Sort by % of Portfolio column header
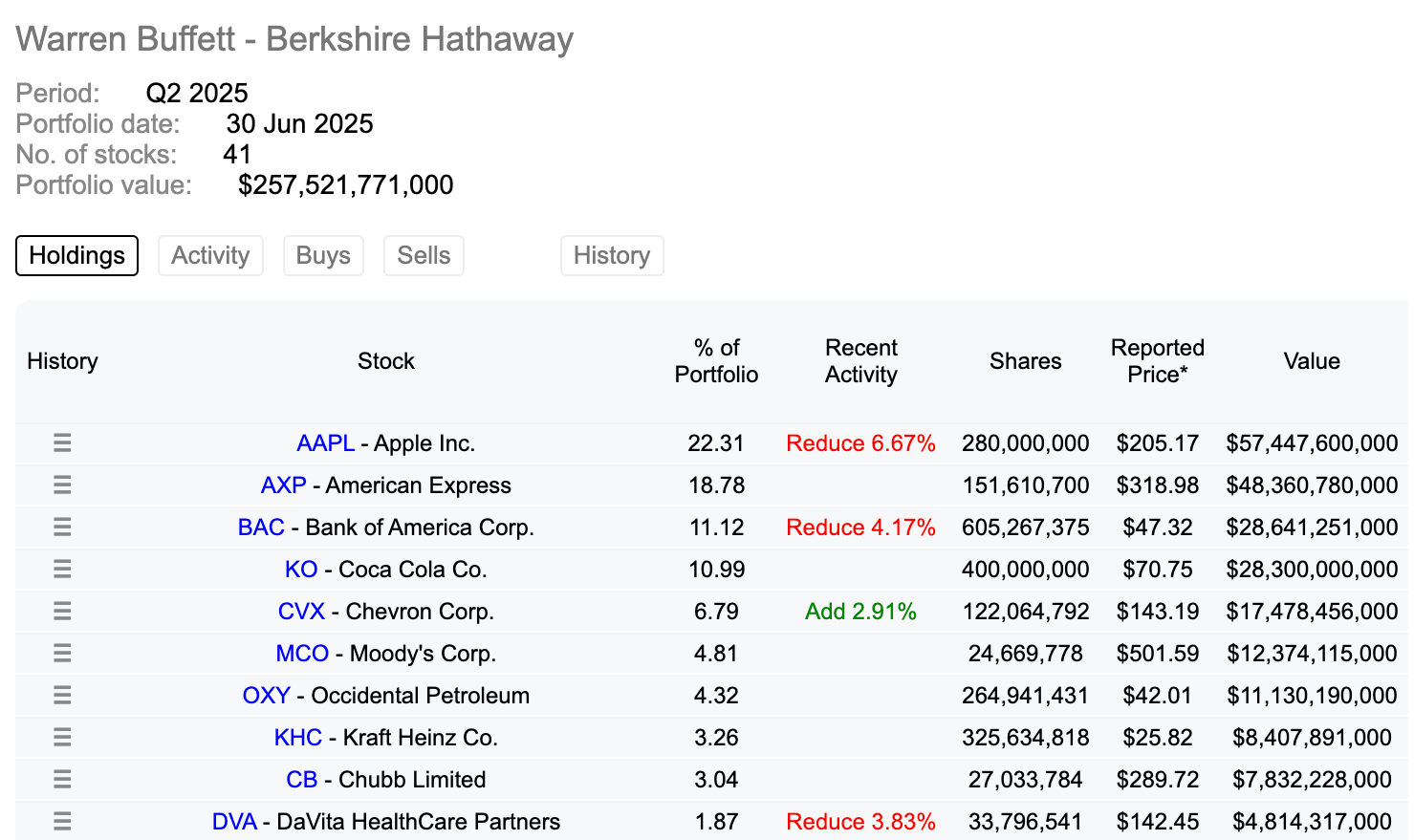The width and height of the screenshot is (1414, 840). 717,361
